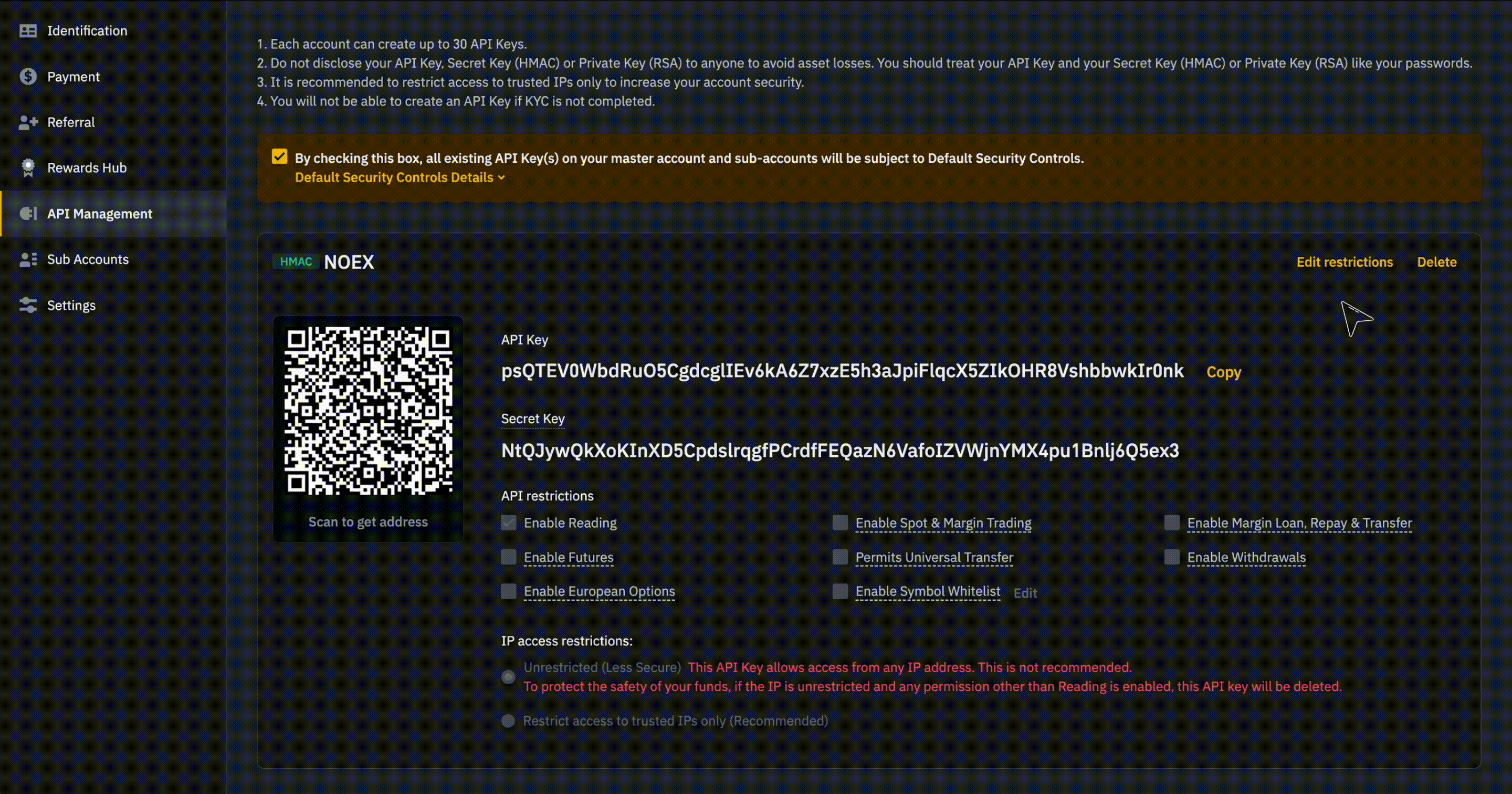This screenshot has height=794, width=1512.
Task: Select Restrict access to trusted IPs radio
Action: tap(508, 720)
